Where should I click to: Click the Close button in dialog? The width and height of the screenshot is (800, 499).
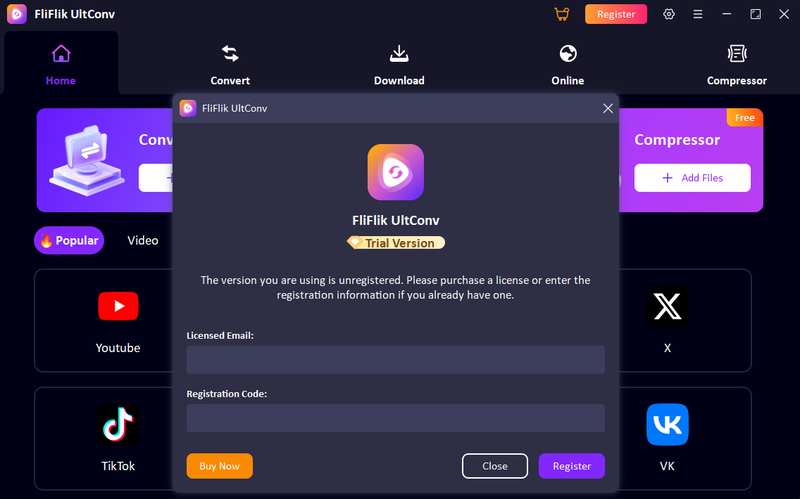(x=495, y=466)
